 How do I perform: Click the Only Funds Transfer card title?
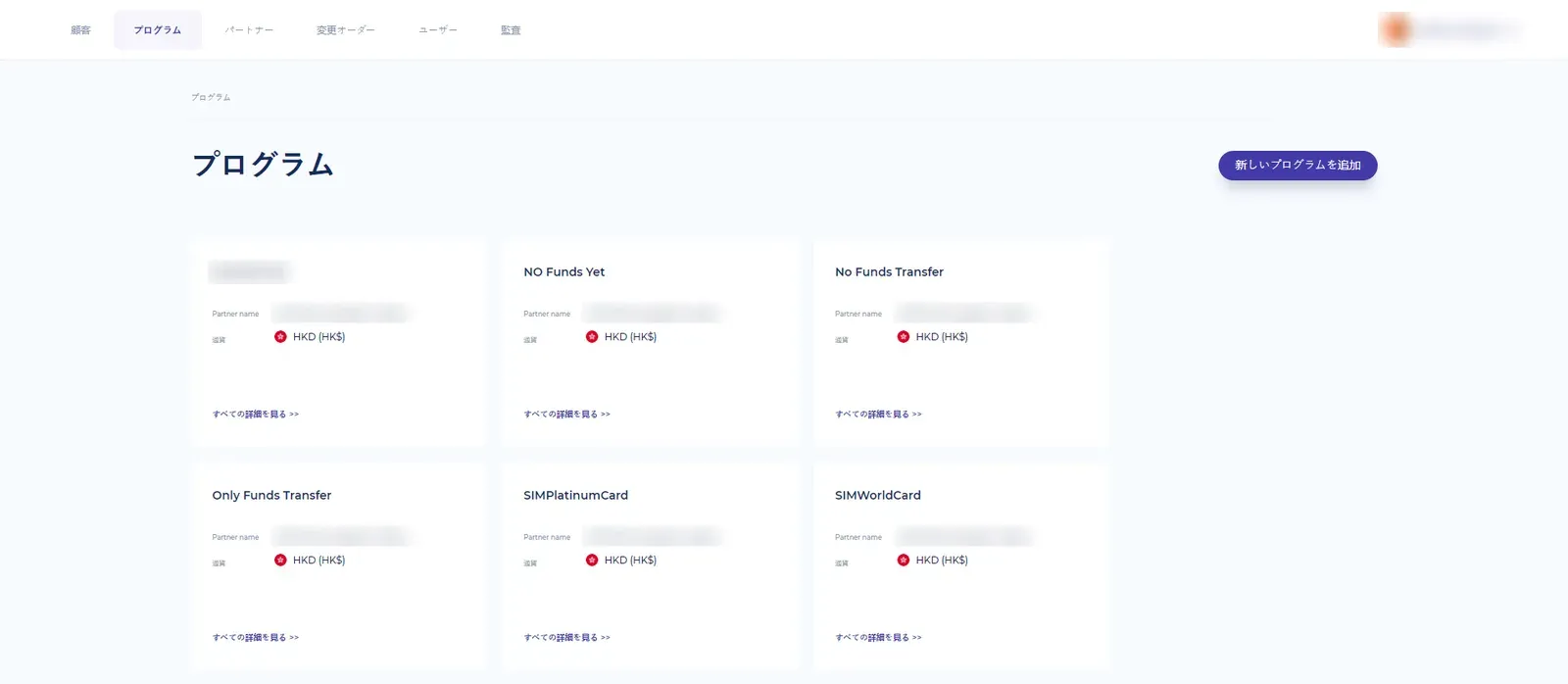point(271,496)
